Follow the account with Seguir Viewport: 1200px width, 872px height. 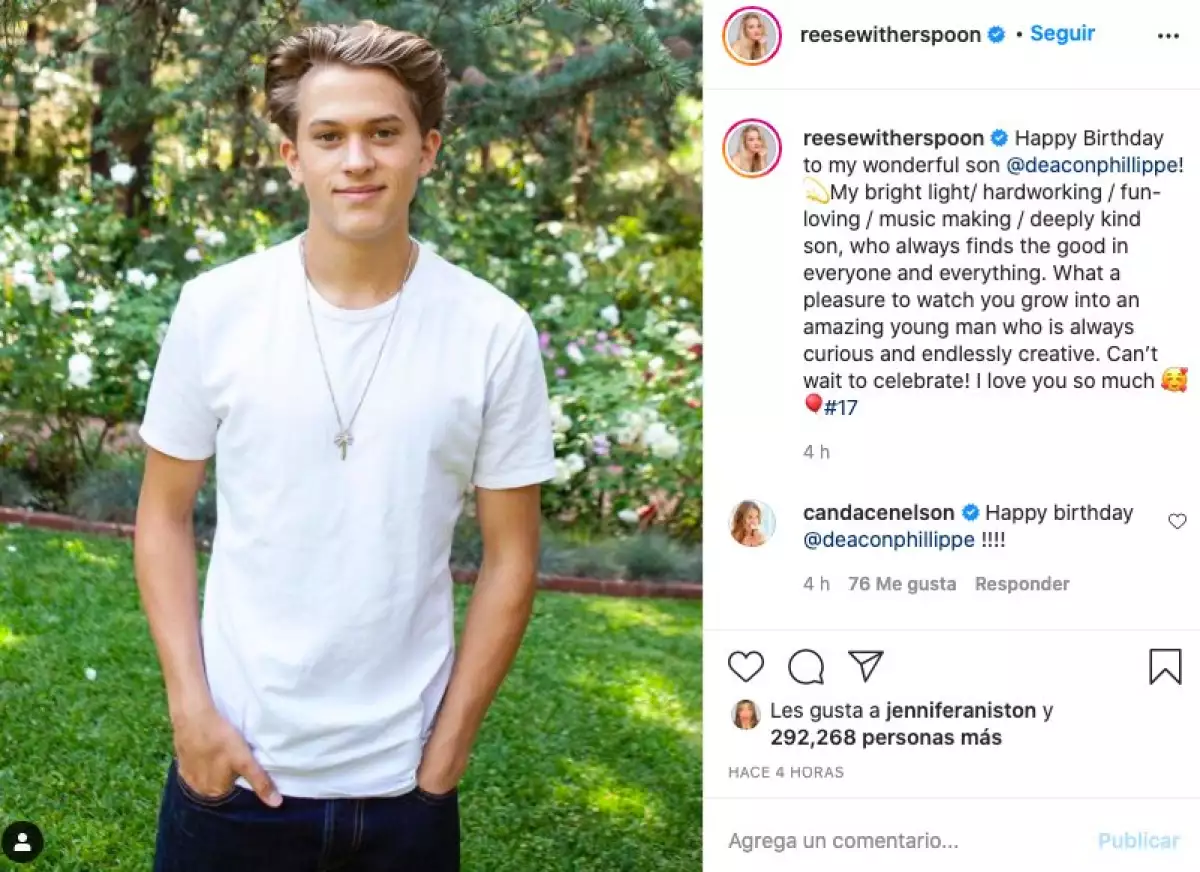(x=1062, y=33)
